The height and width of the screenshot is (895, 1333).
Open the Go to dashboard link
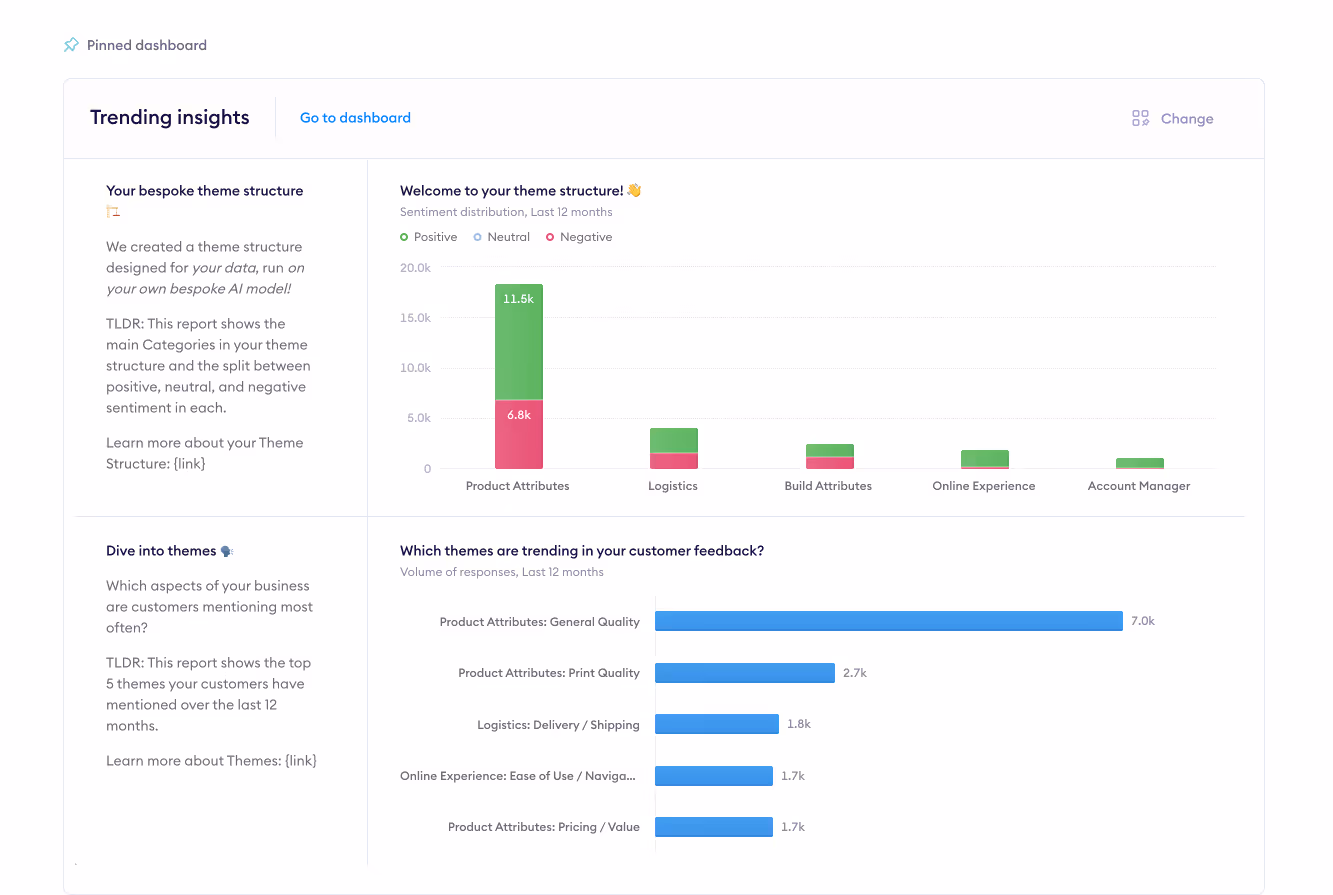355,118
